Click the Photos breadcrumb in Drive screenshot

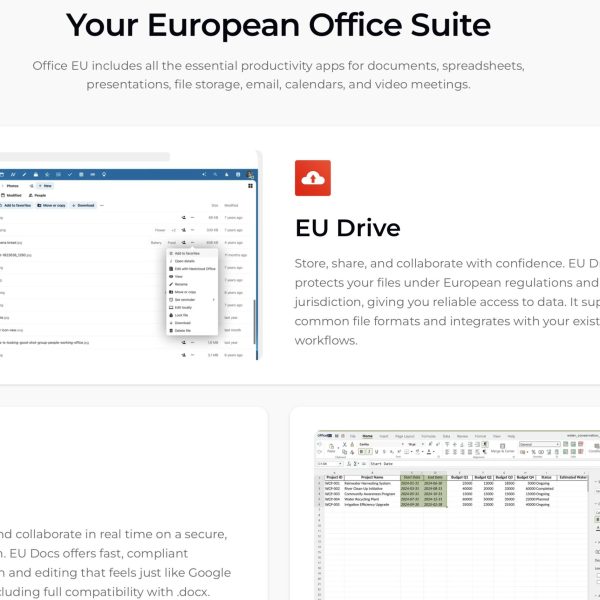12,186
